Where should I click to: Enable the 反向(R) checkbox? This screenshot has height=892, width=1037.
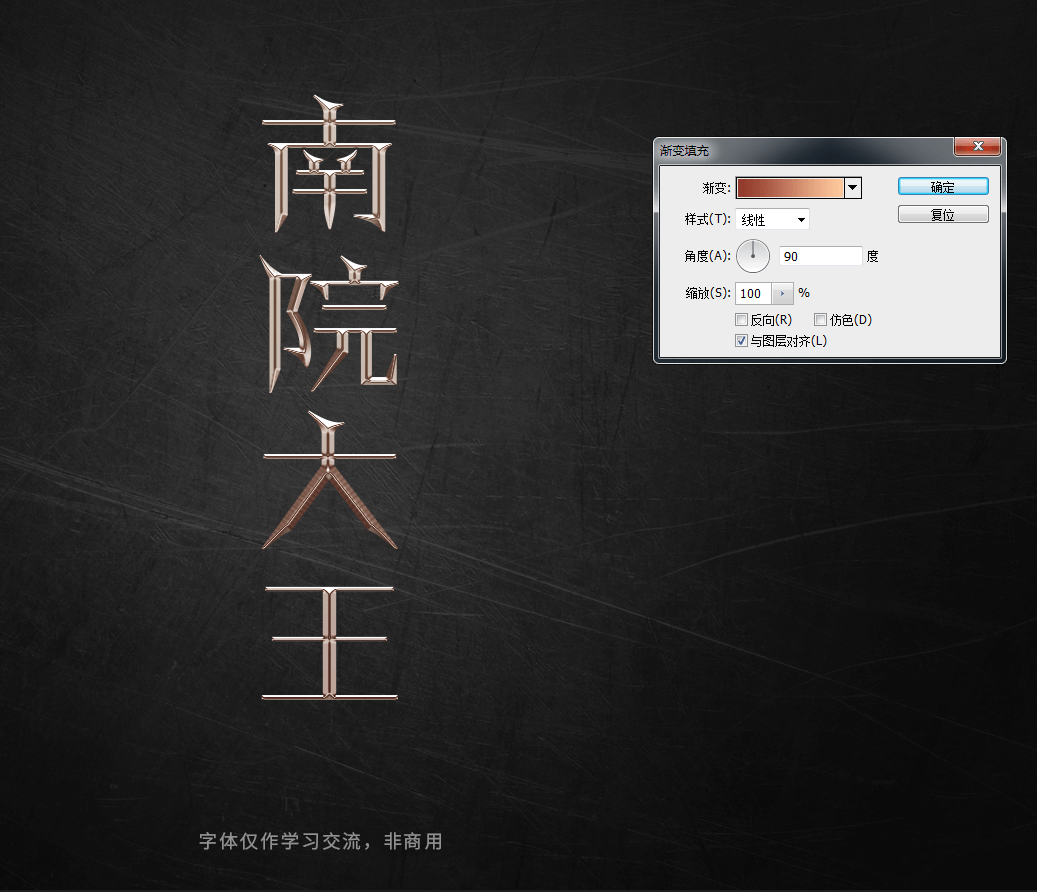click(x=742, y=319)
